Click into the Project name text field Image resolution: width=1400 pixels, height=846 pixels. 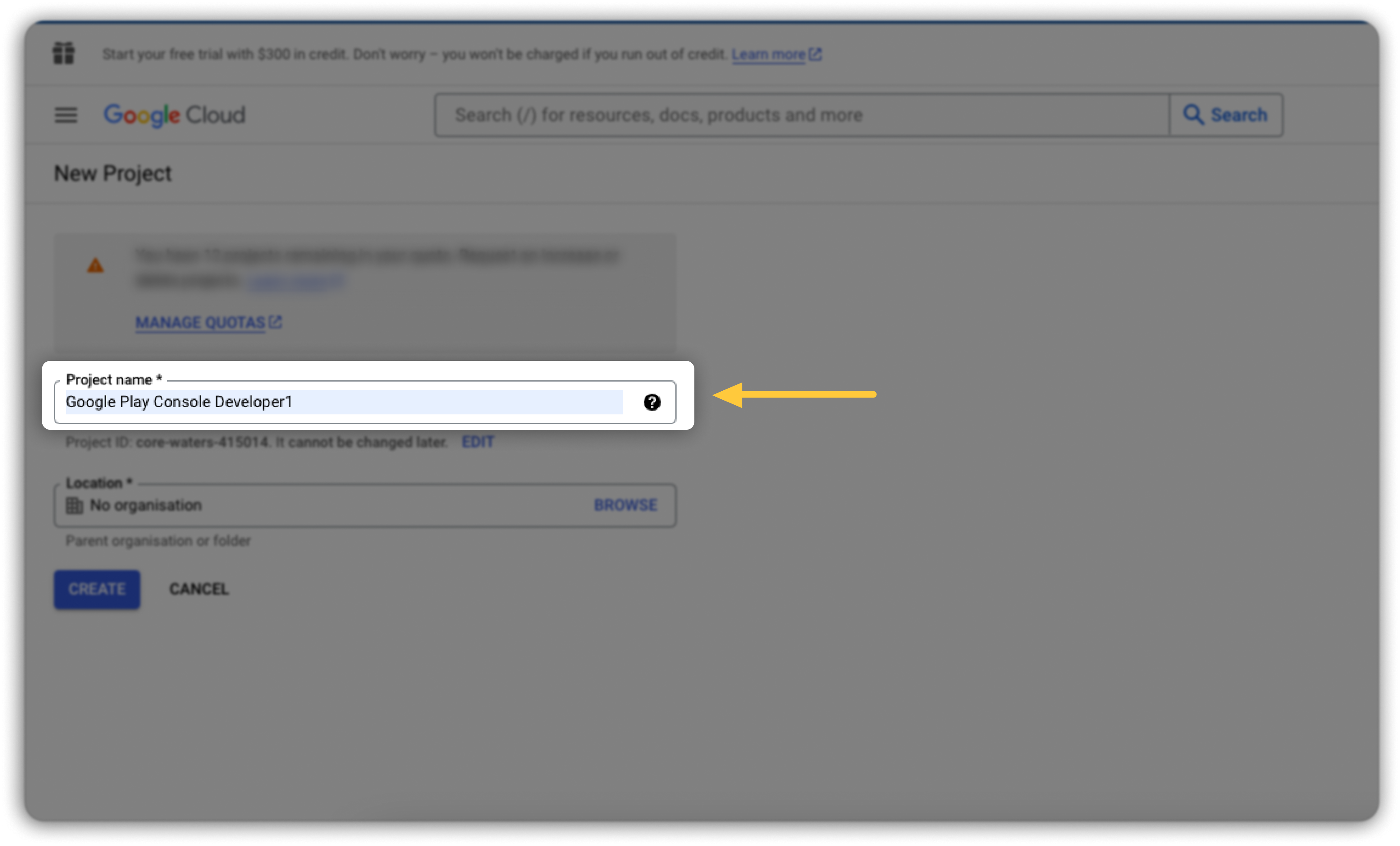pos(344,402)
